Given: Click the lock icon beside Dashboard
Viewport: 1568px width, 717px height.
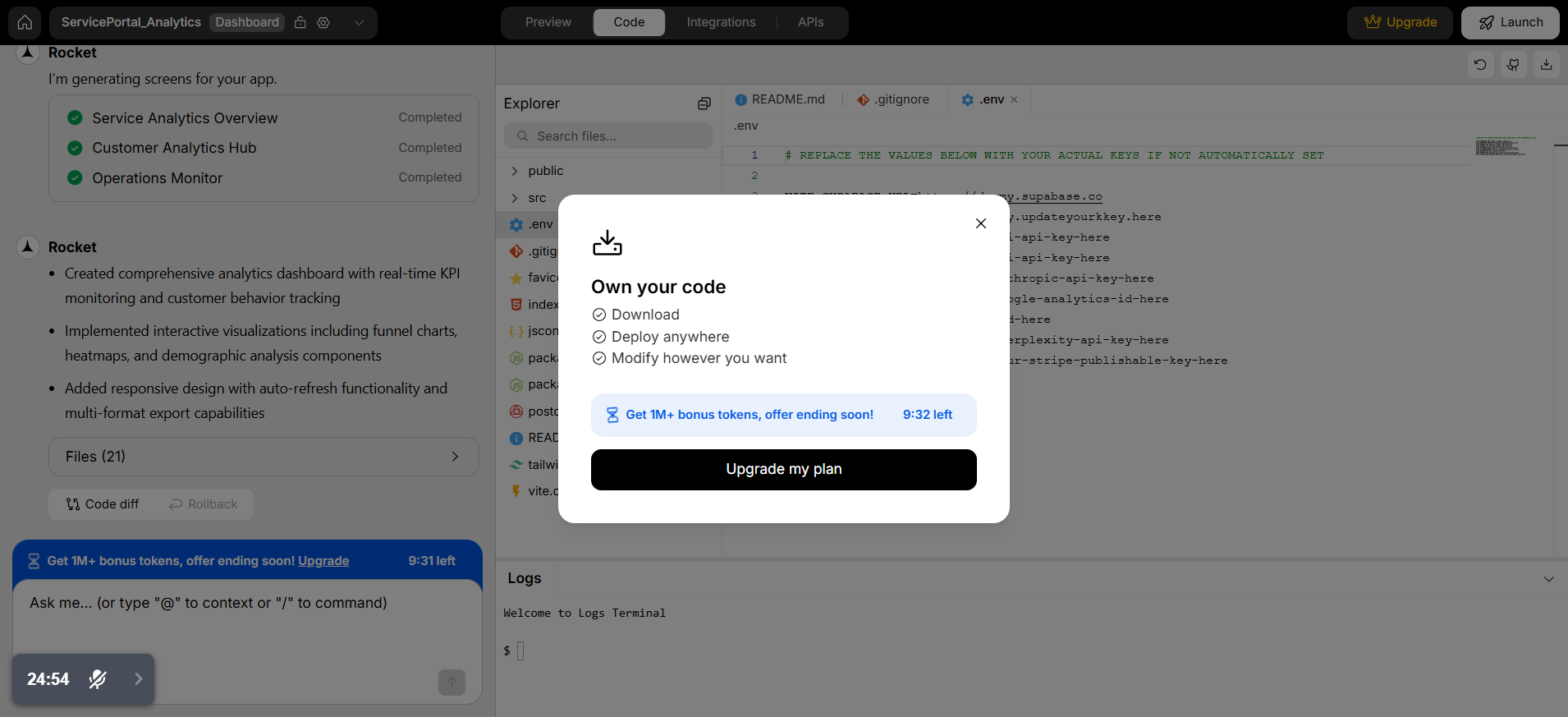Looking at the screenshot, I should [x=300, y=22].
